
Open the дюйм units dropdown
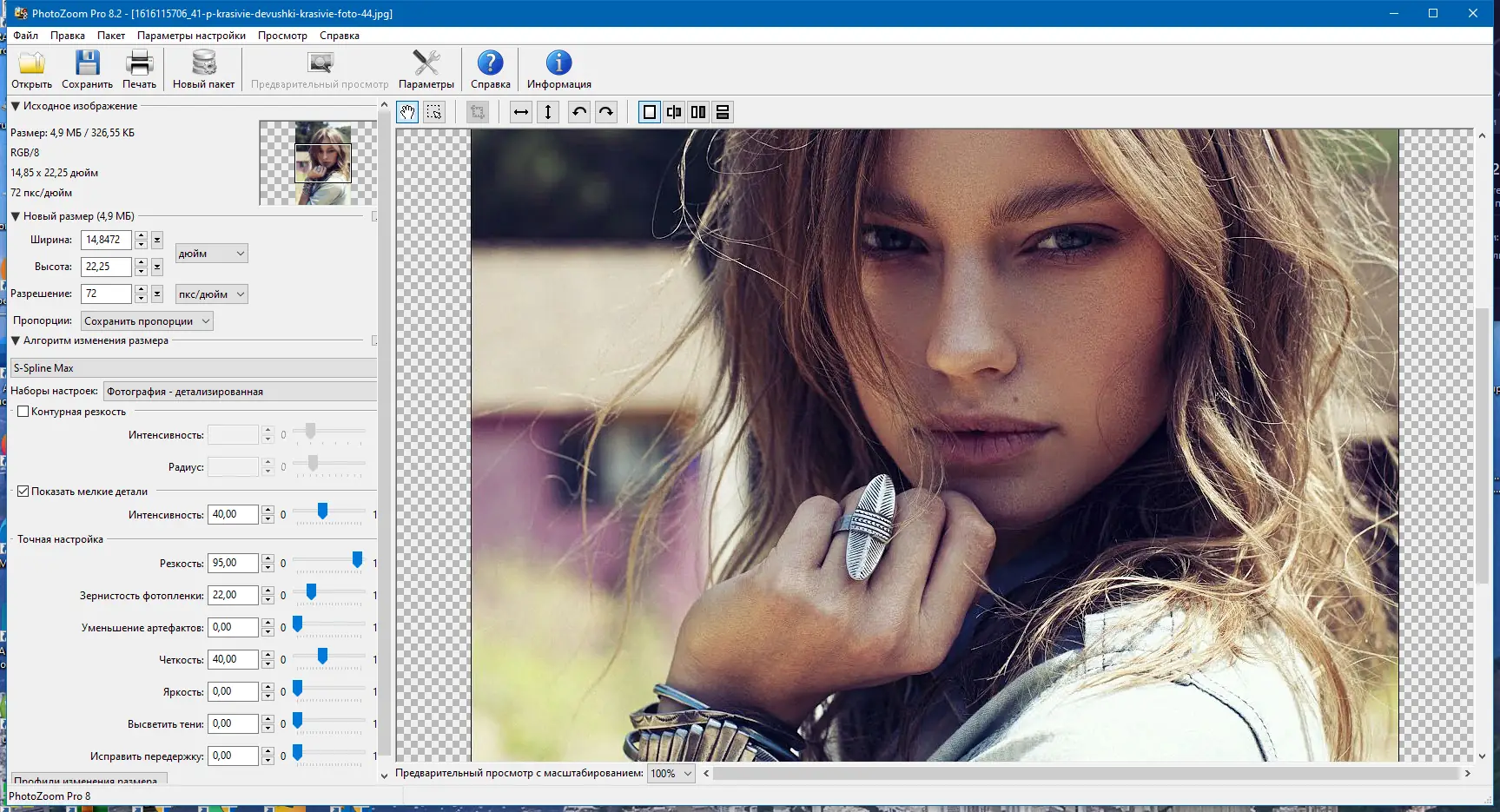[x=212, y=254]
